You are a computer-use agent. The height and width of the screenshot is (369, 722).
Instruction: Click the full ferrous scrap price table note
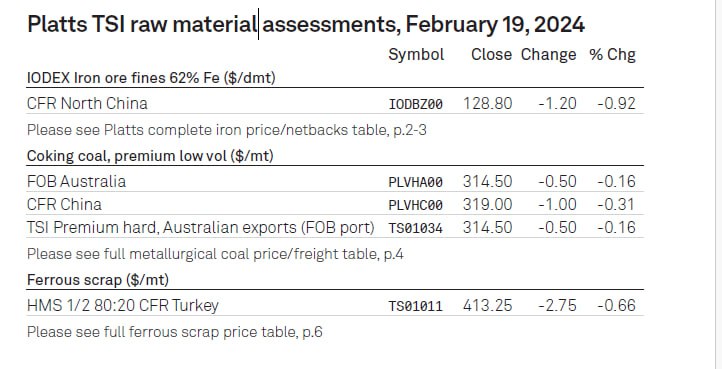tap(175, 332)
